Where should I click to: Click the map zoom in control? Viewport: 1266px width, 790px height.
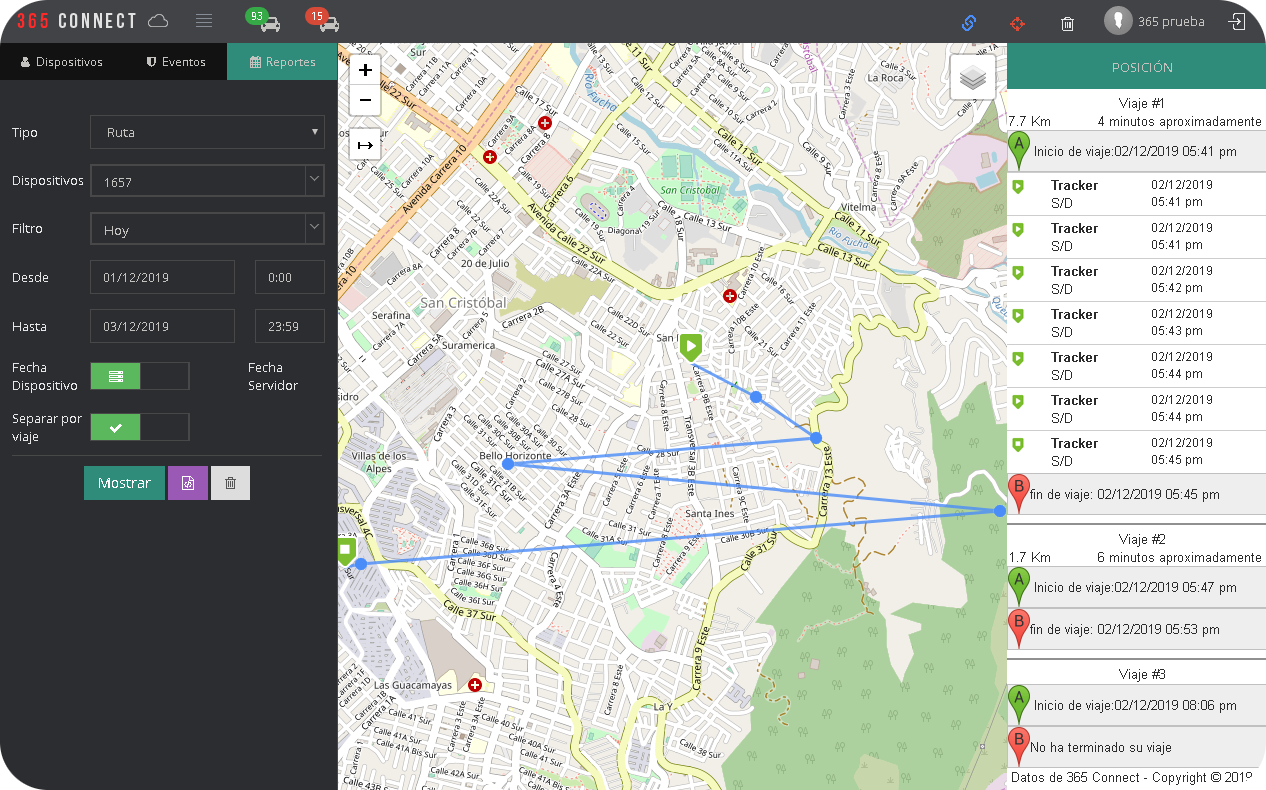tap(364, 70)
